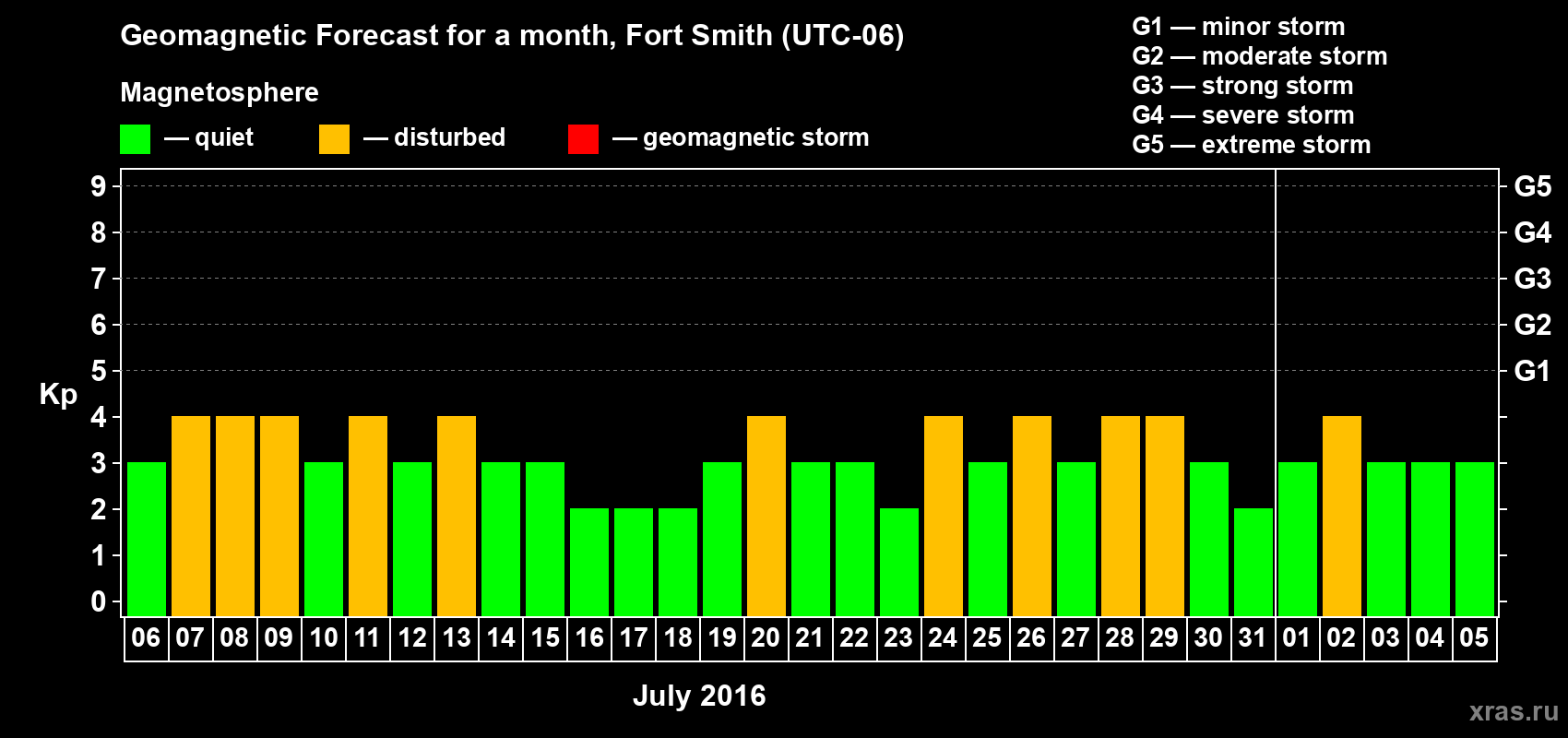
Task: Click the date label 04
Action: coord(1430,637)
